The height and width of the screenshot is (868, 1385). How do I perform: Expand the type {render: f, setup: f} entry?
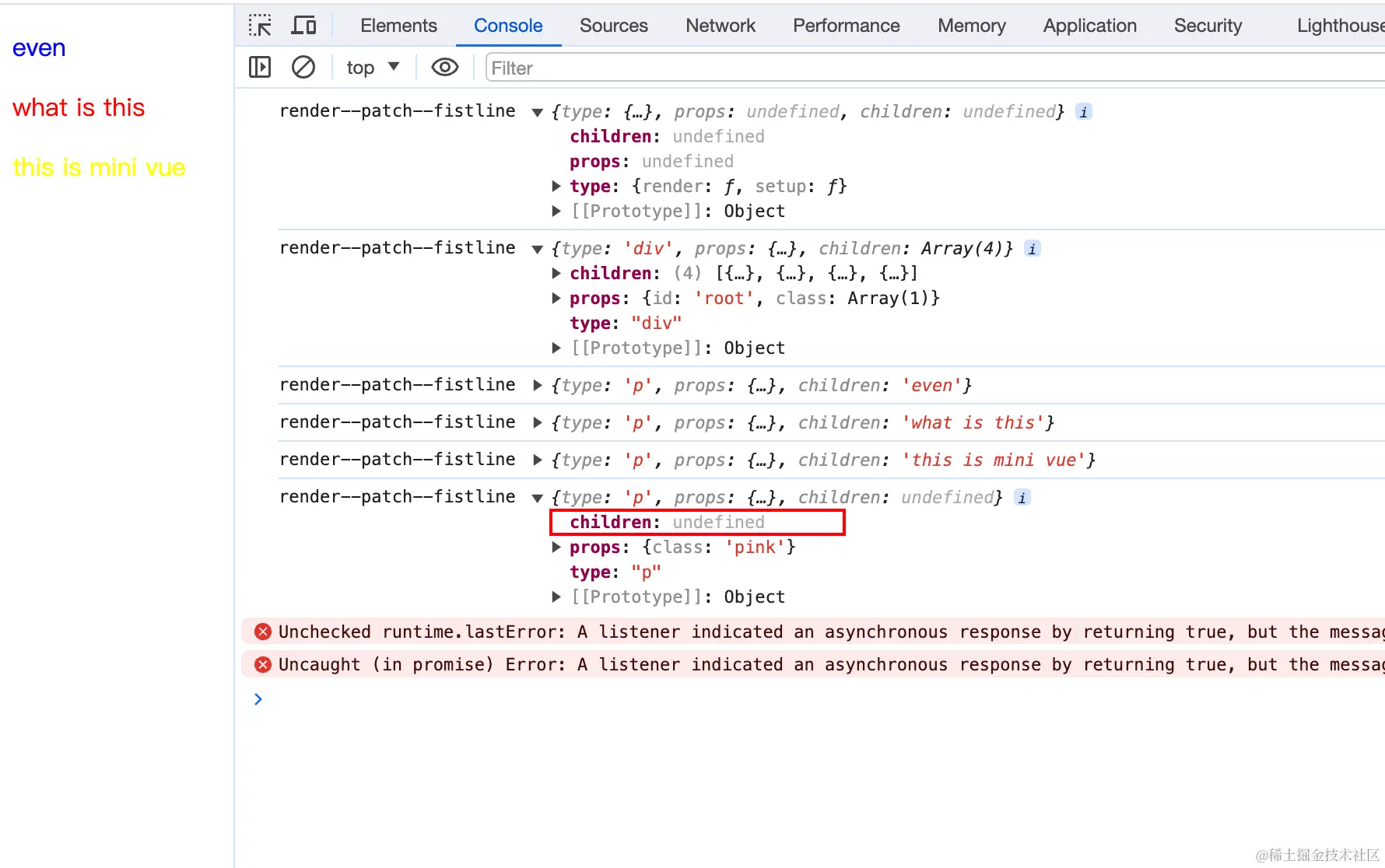tap(556, 186)
